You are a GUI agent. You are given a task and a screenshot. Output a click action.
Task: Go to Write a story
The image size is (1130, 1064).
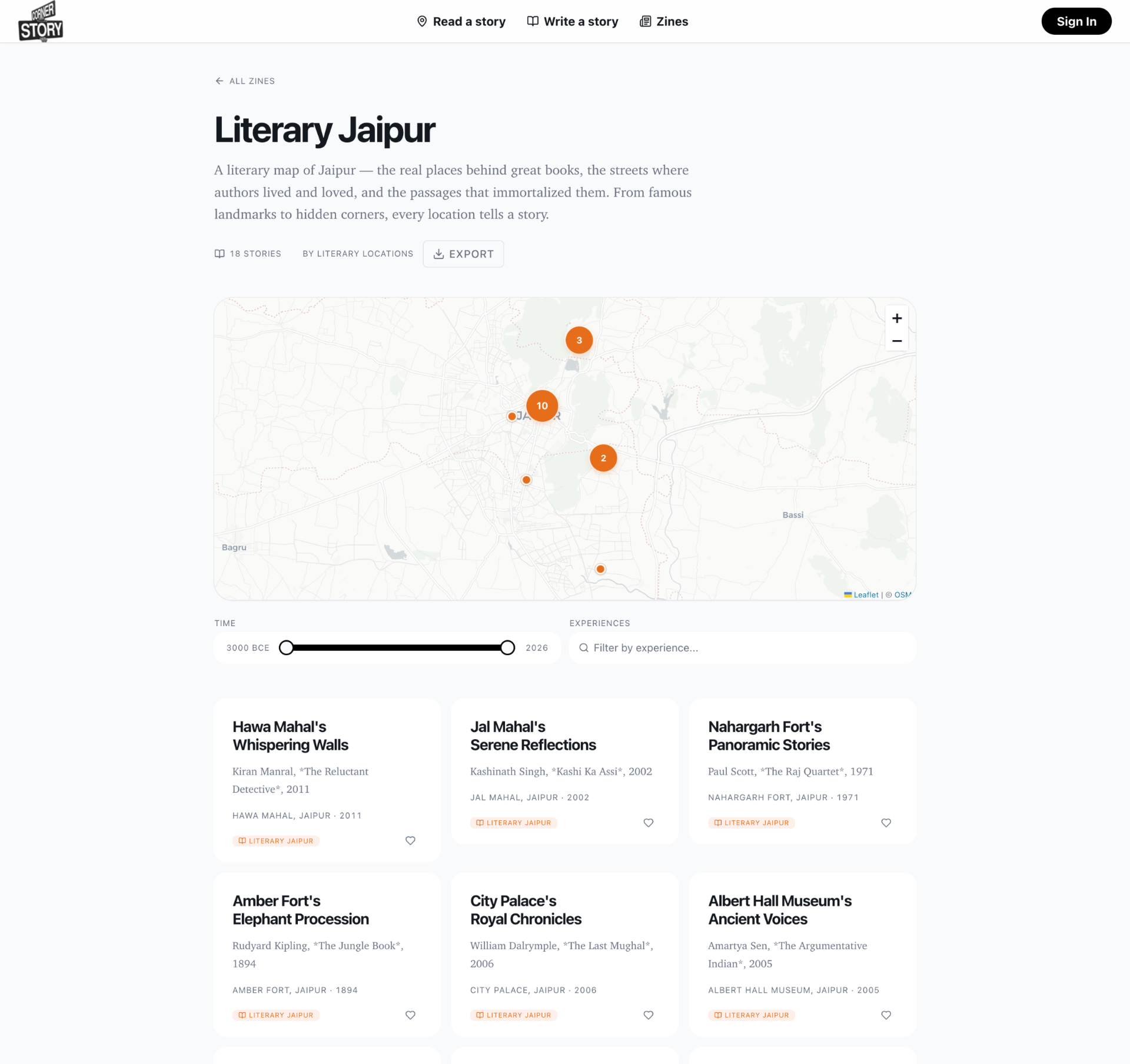click(x=573, y=22)
